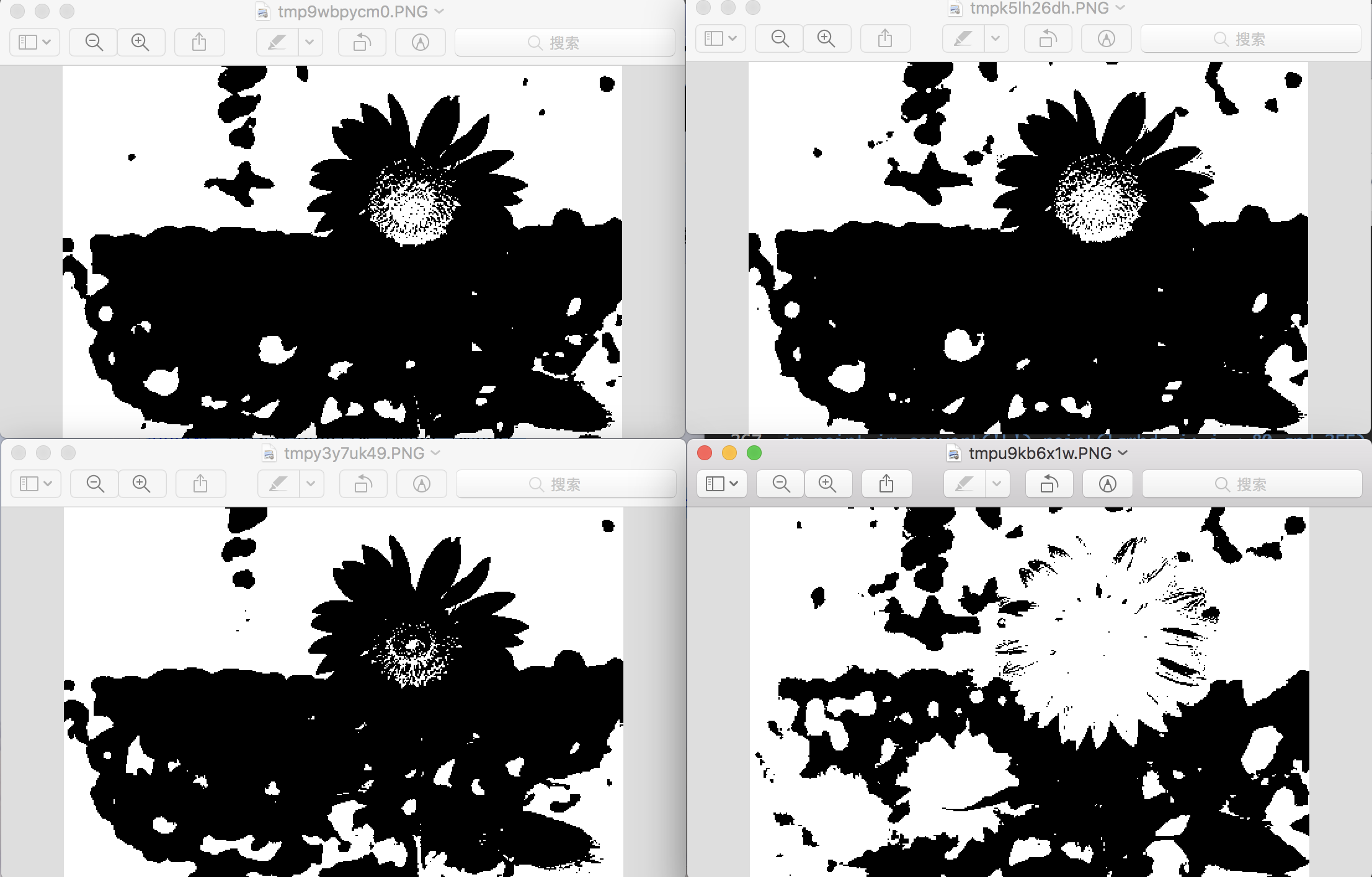The image size is (1372, 877).
Task: Expand highlight options dropdown in tmpy3y7uk49.PNG window
Action: point(311,484)
